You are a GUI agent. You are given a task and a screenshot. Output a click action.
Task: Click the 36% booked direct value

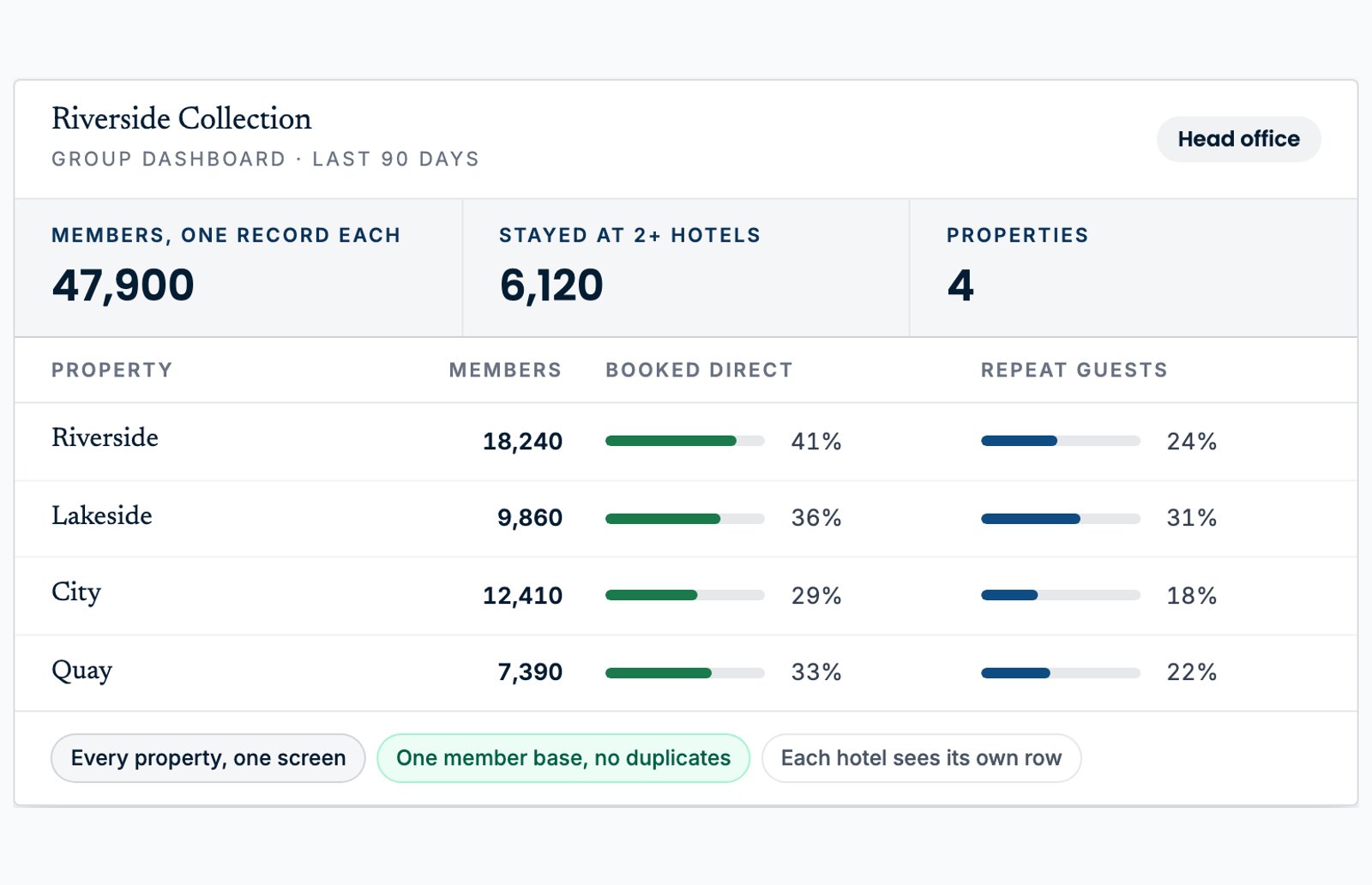816,518
